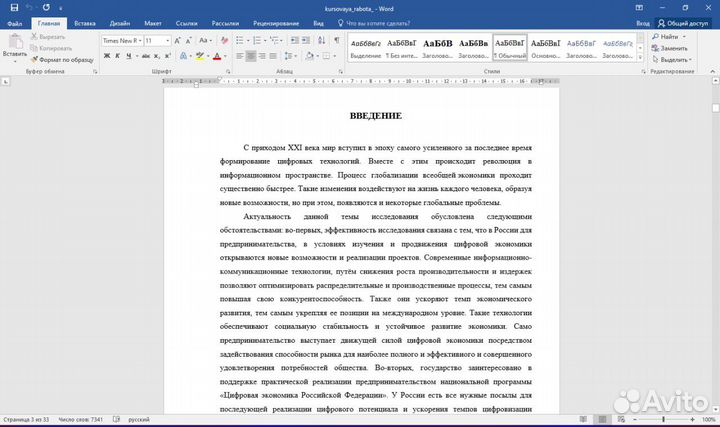Click Format Painter (Формат по образцу)
This screenshot has width=720, height=427.
pos(62,59)
